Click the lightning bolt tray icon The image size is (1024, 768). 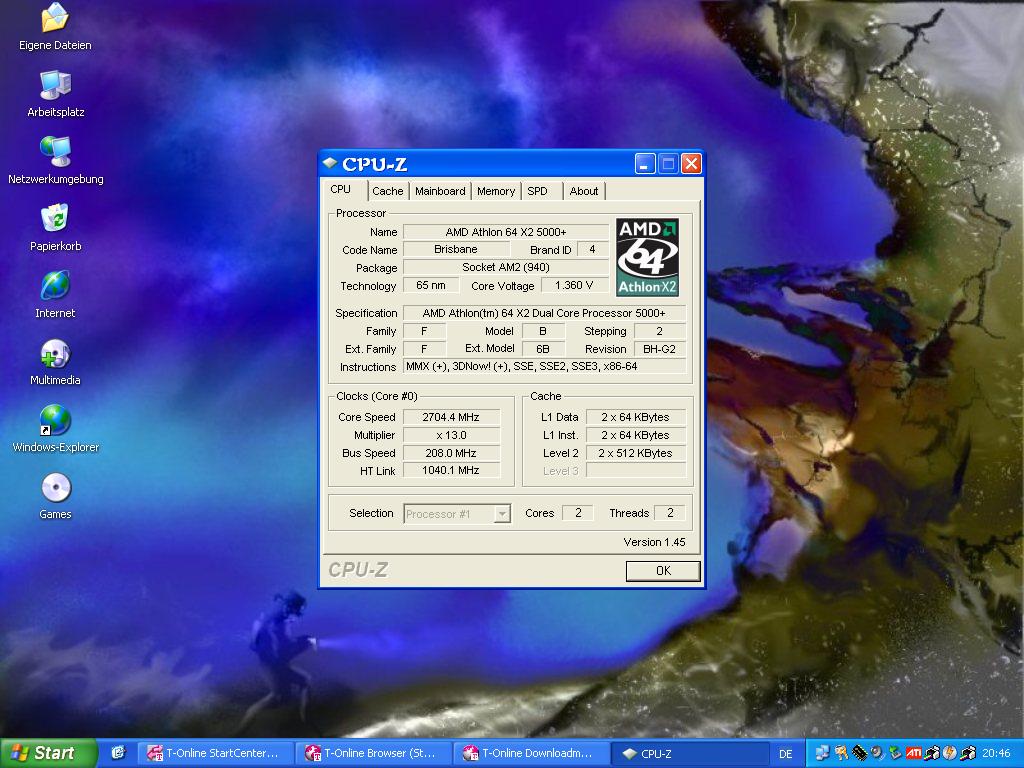[x=950, y=753]
